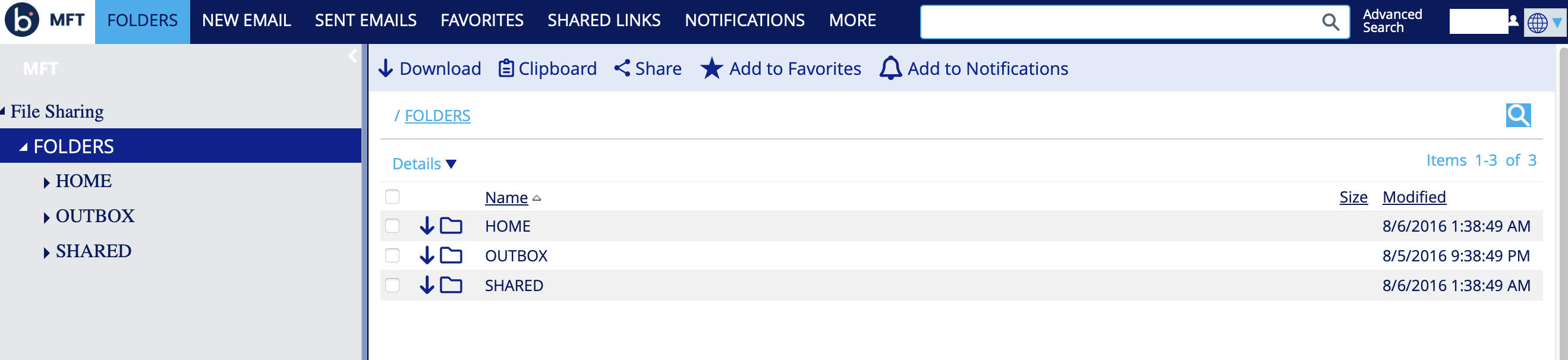Expand the OUTBOX tree node
1568x360 pixels.
[x=47, y=217]
